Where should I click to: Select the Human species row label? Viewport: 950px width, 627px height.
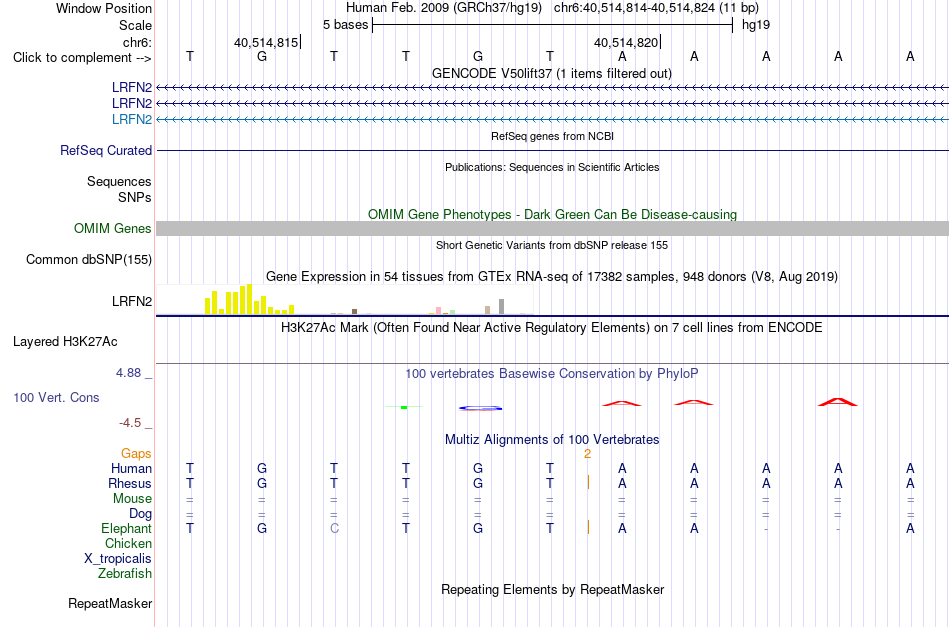click(x=131, y=468)
